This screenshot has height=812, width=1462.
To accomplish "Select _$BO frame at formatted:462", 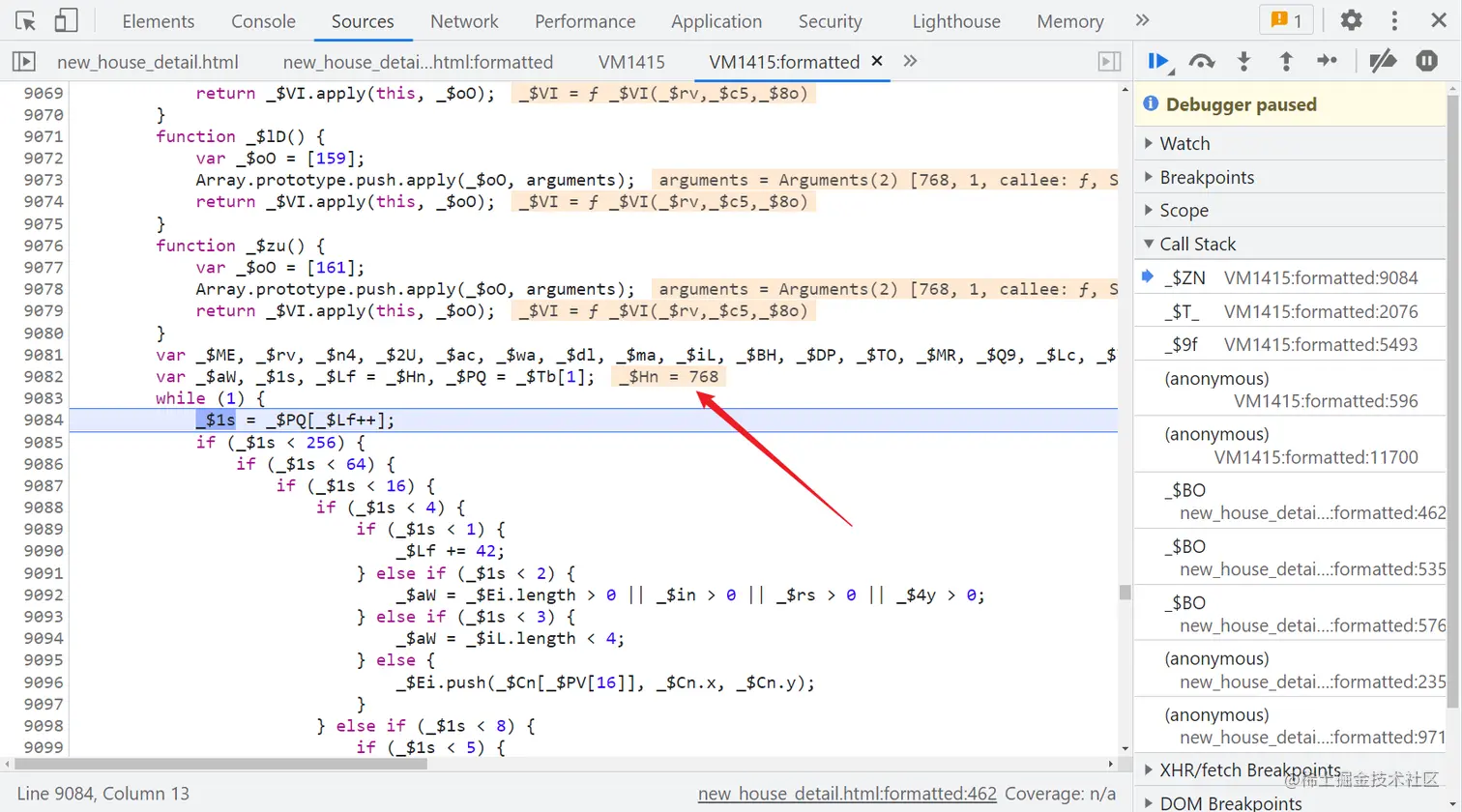I will pyautogui.click(x=1290, y=502).
